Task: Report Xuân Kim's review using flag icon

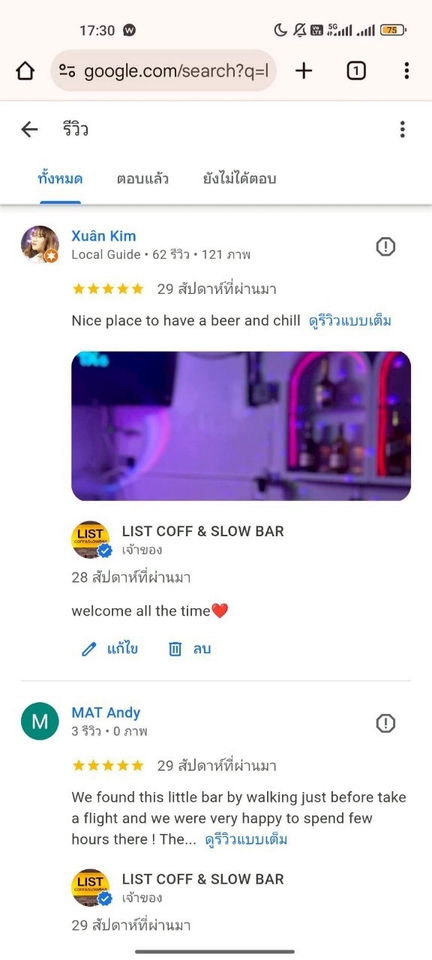Action: [x=385, y=247]
